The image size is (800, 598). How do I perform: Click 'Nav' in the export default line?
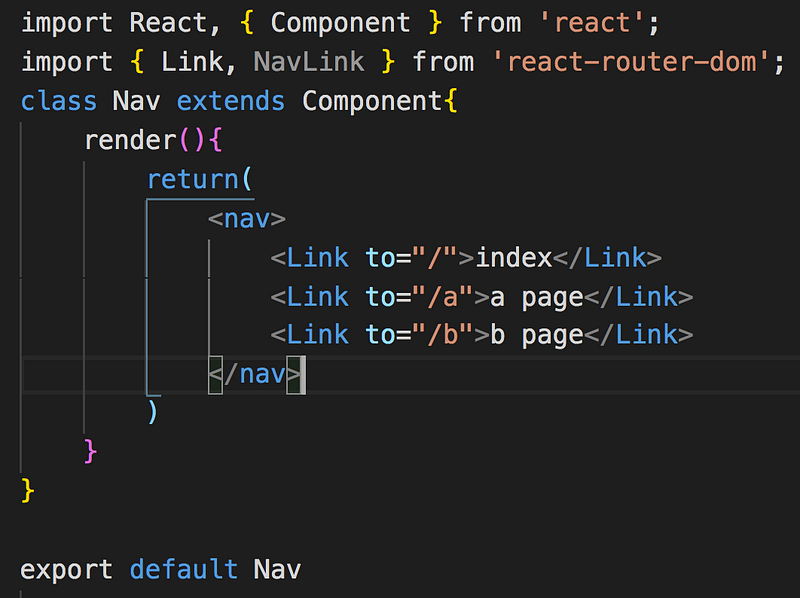(x=277, y=570)
